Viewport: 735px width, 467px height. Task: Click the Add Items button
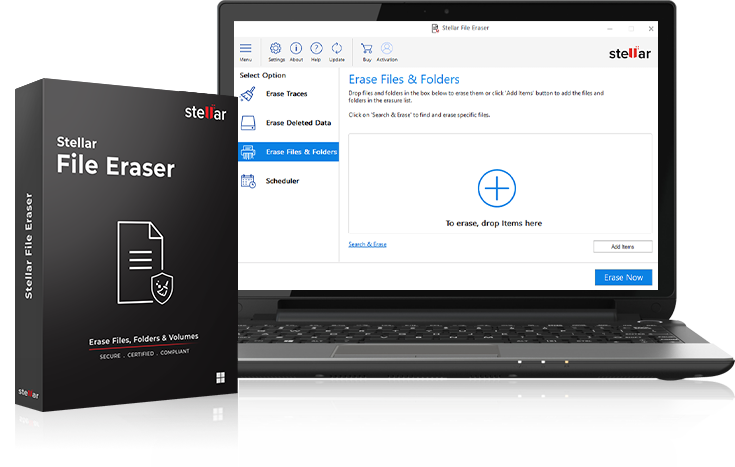(622, 246)
